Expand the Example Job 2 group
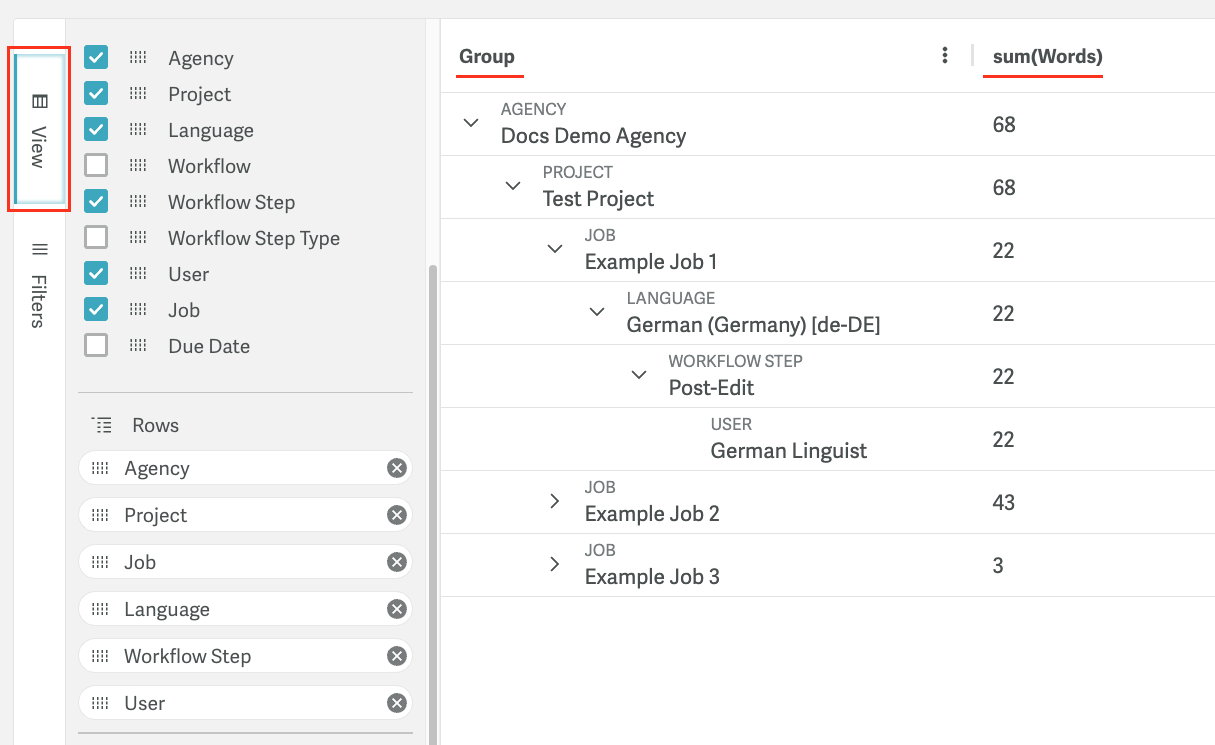 tap(555, 501)
